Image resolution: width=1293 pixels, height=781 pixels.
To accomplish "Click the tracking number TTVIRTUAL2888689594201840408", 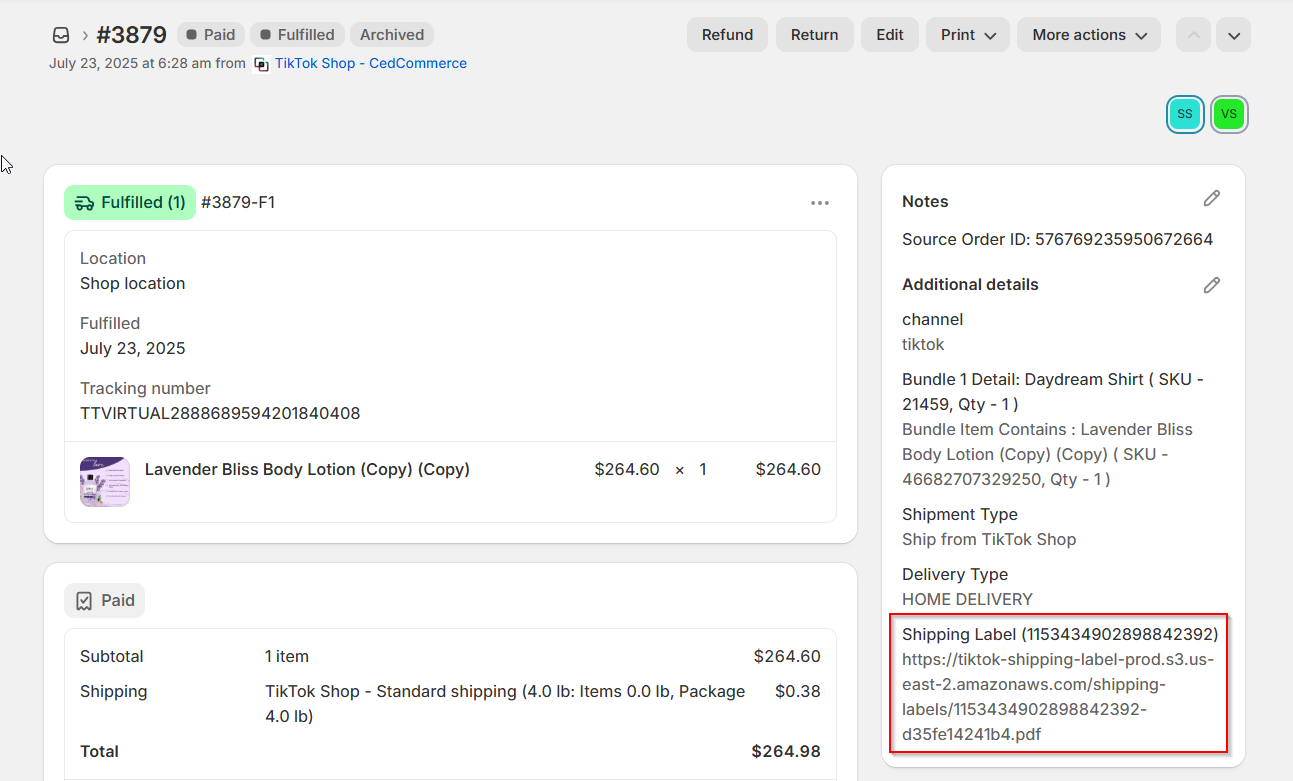I will (220, 413).
